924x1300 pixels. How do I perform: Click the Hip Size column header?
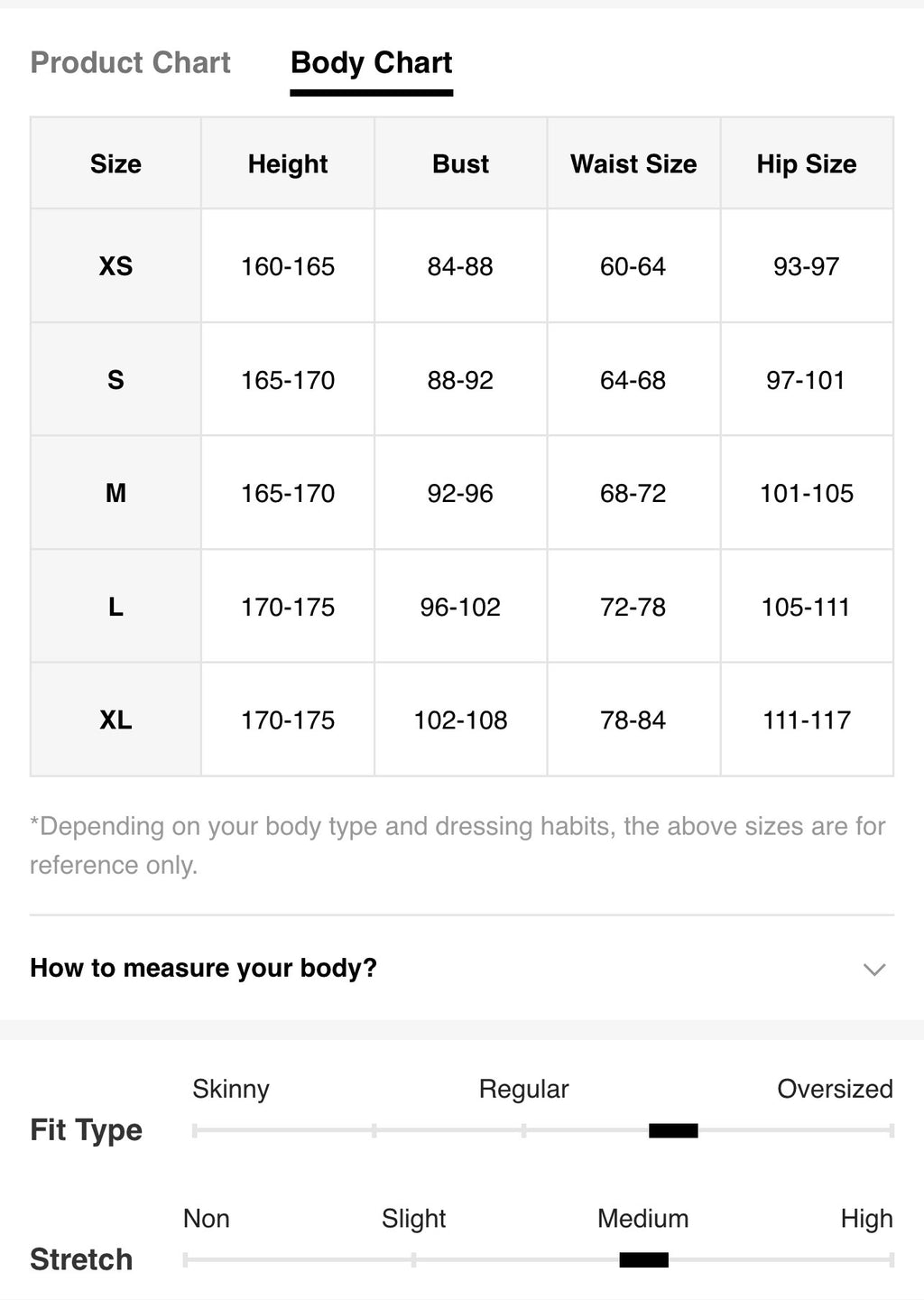(807, 163)
